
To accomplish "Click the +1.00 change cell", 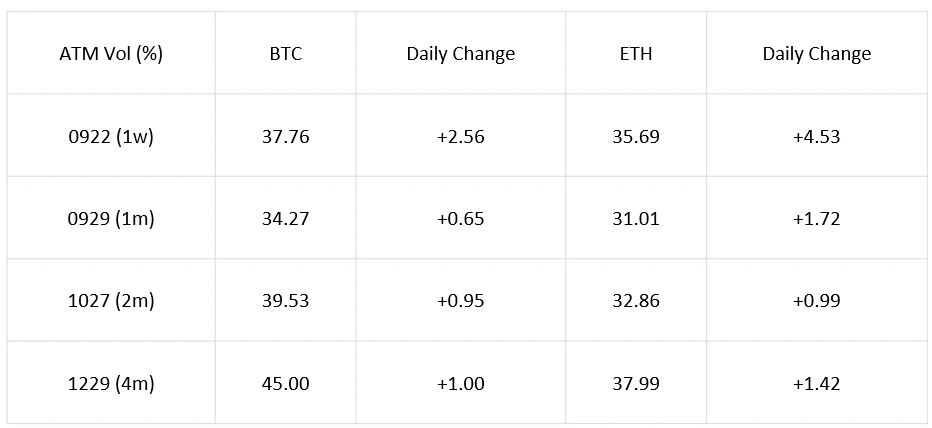I will 460,382.
